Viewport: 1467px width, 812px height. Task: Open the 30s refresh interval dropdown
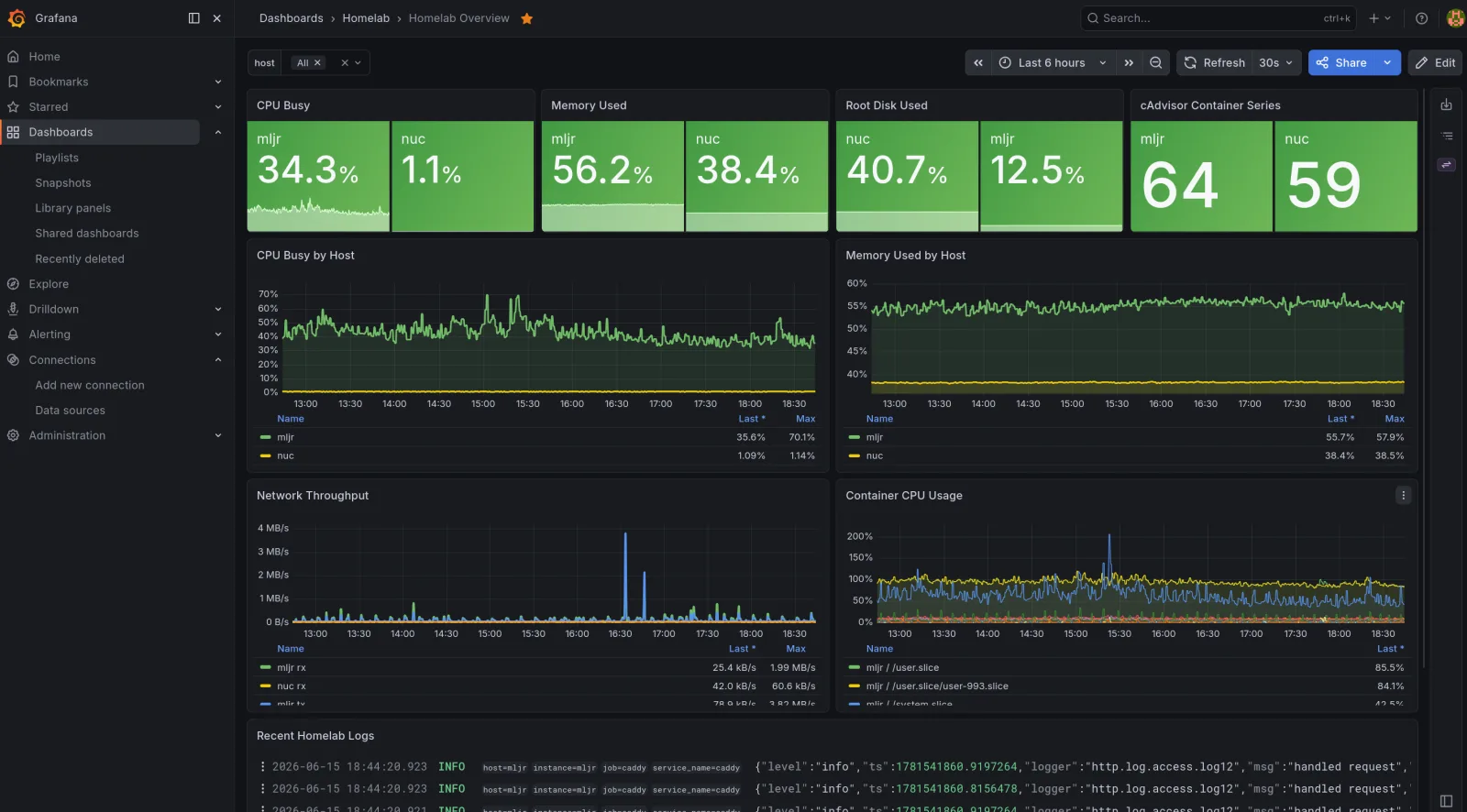click(1276, 63)
